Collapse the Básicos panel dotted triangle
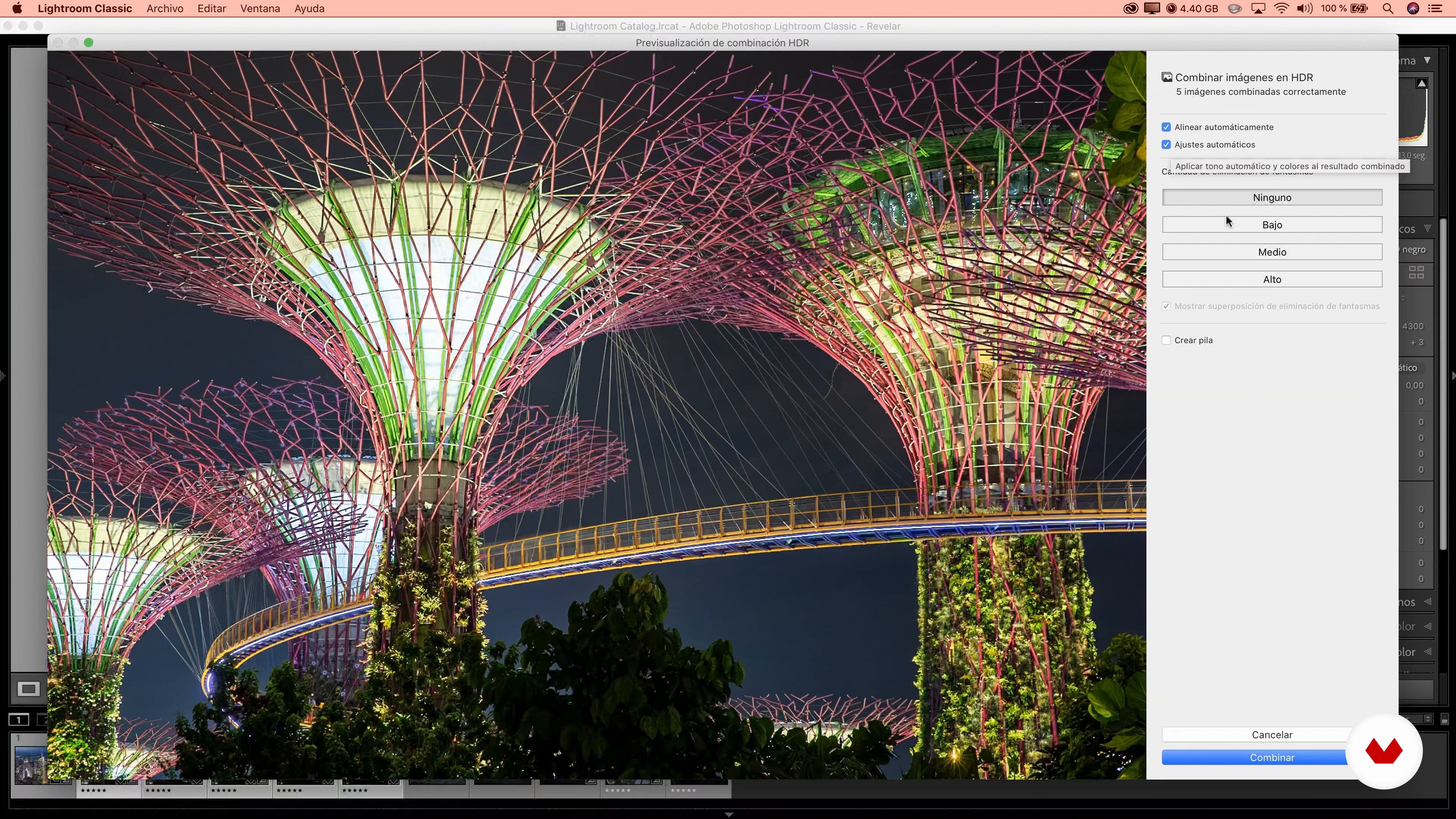 click(x=1427, y=228)
